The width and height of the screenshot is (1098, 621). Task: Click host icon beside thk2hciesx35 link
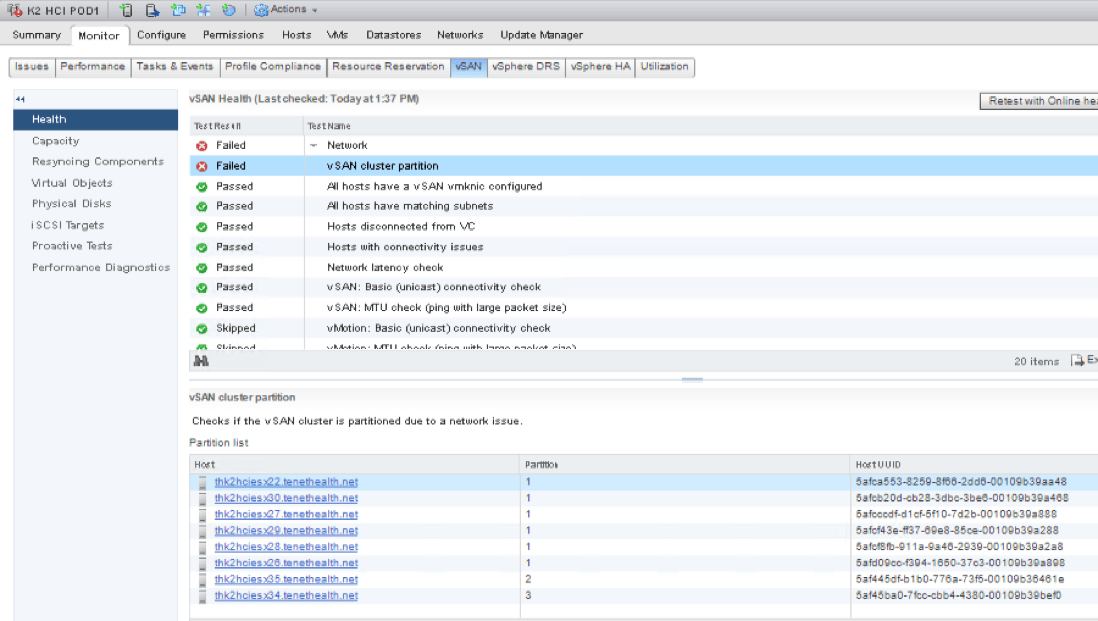tap(202, 580)
